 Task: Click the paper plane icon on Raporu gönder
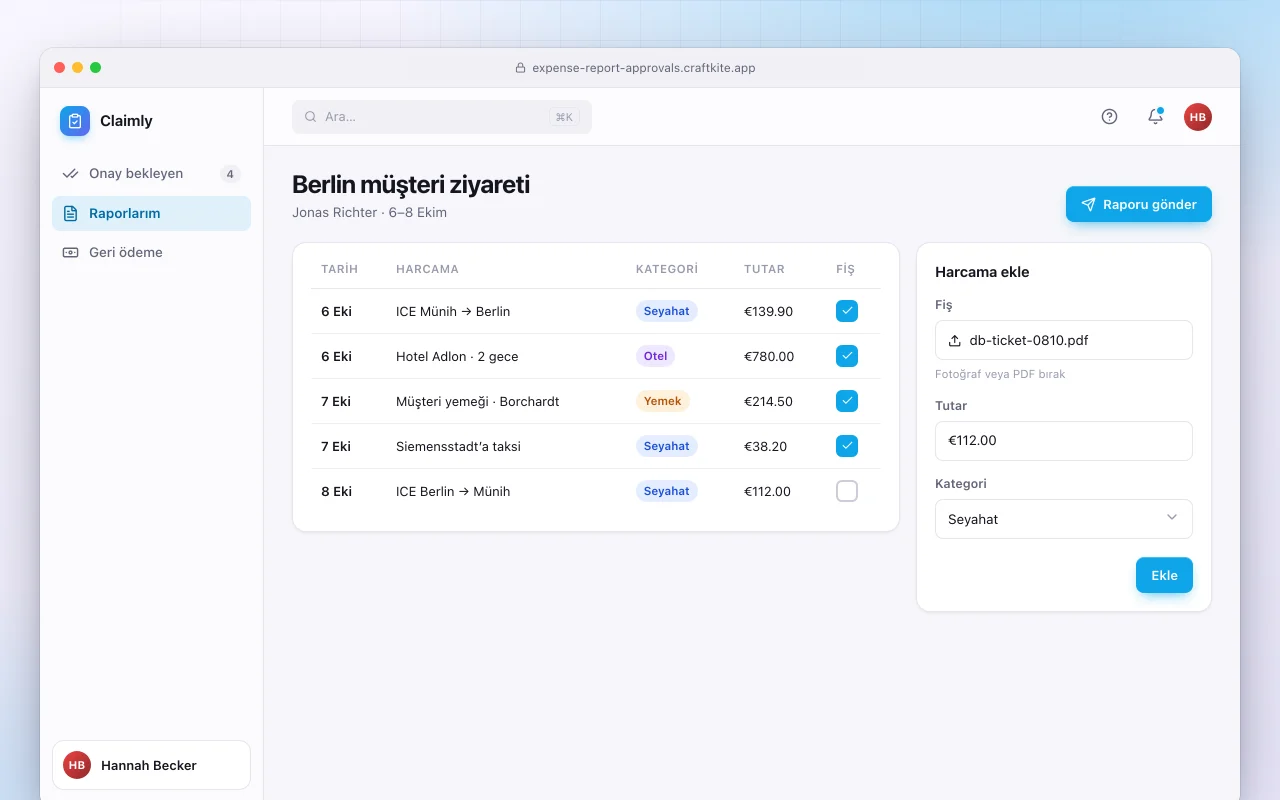tap(1088, 204)
